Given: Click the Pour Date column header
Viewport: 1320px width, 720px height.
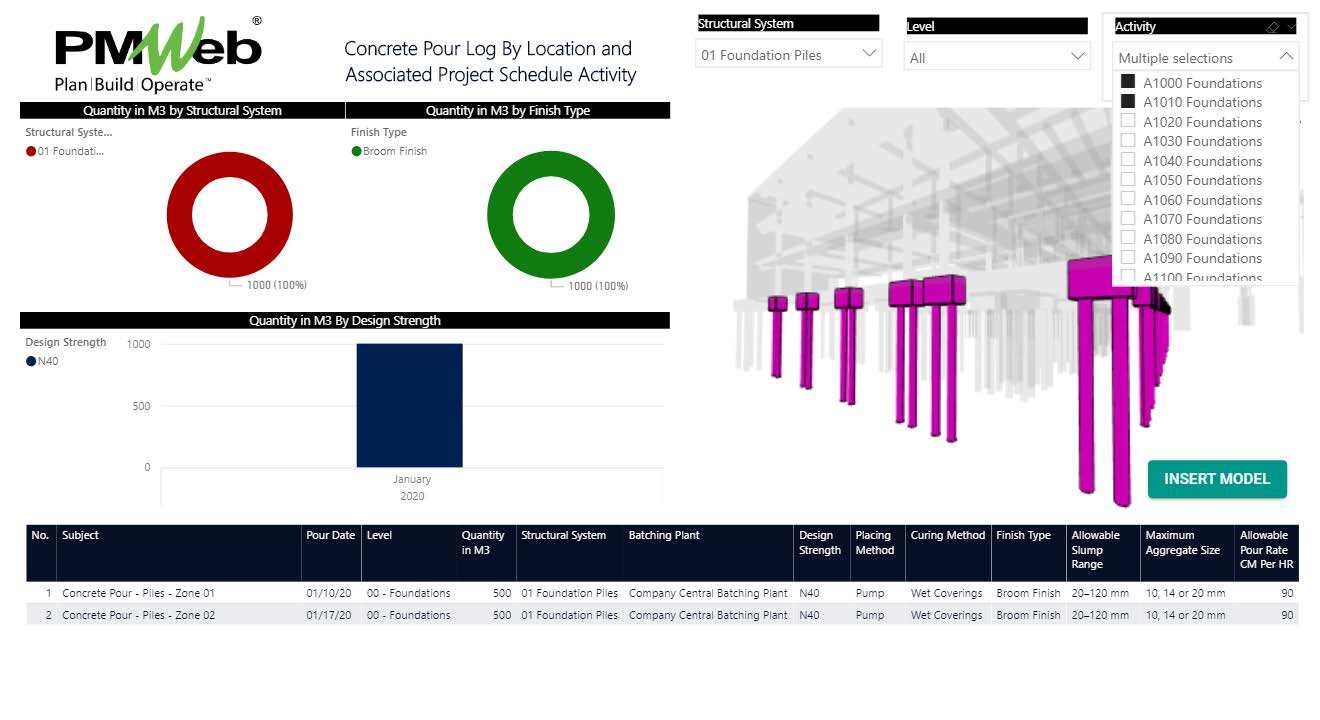Looking at the screenshot, I should [330, 535].
